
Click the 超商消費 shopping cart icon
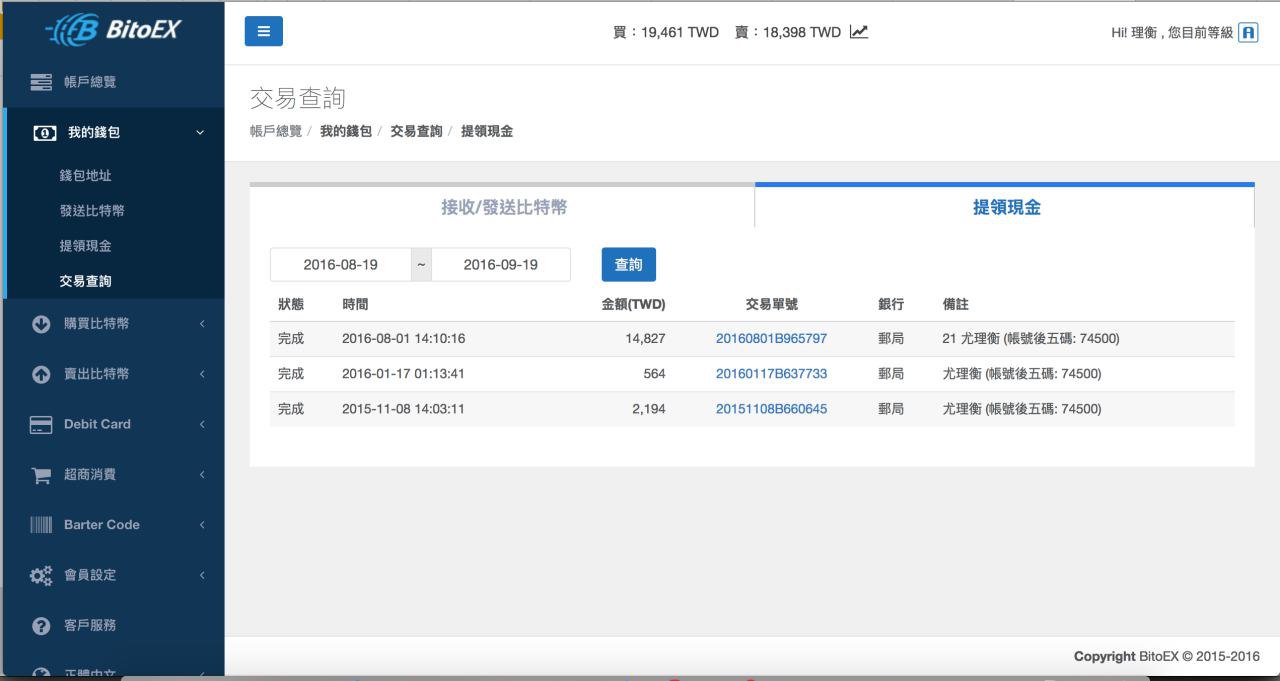41,475
